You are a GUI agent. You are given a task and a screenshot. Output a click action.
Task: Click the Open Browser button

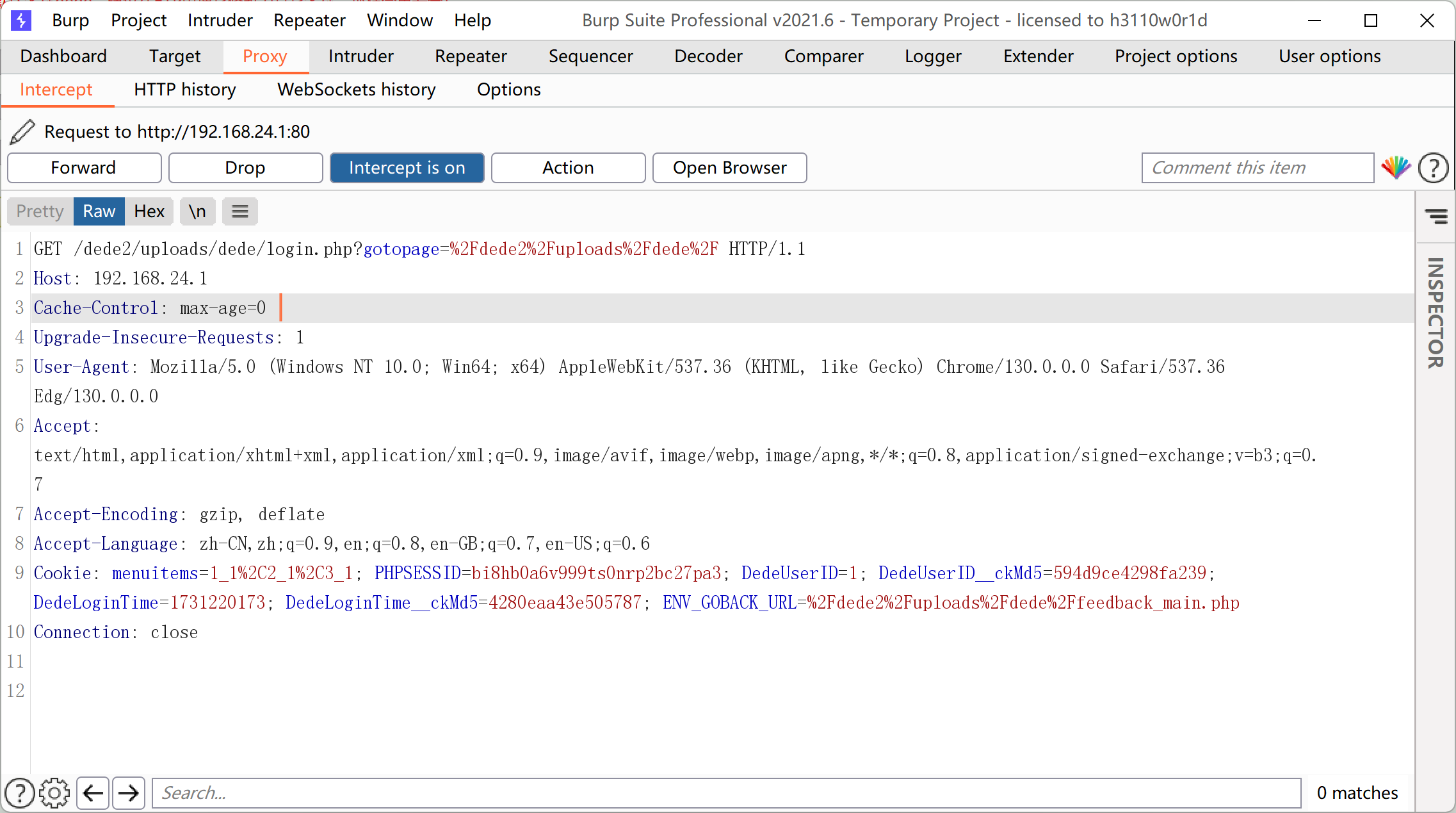click(x=730, y=168)
